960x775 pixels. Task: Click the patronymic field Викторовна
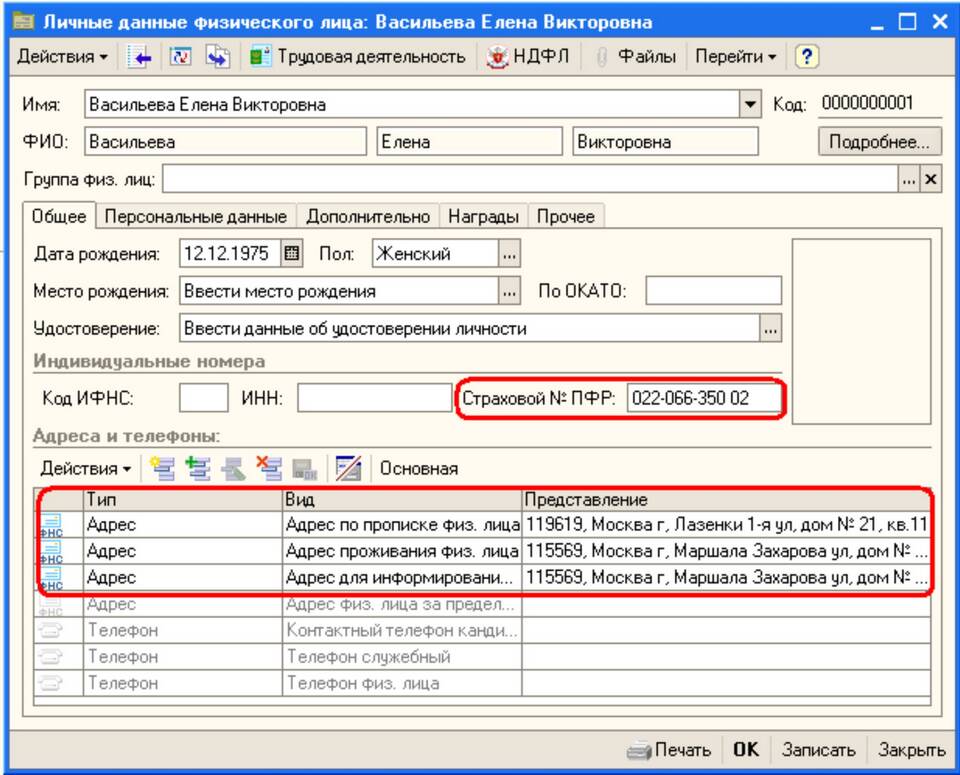[x=665, y=142]
